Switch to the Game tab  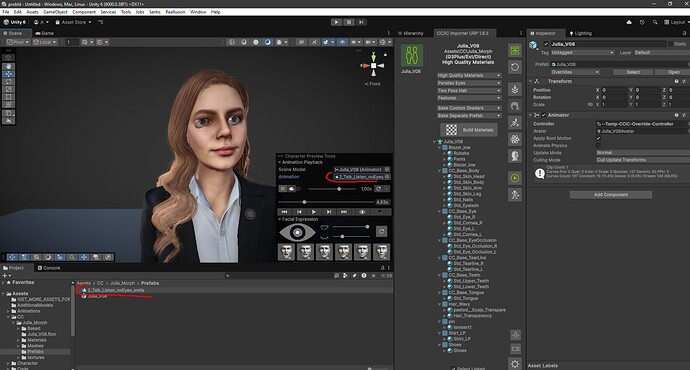[44, 33]
